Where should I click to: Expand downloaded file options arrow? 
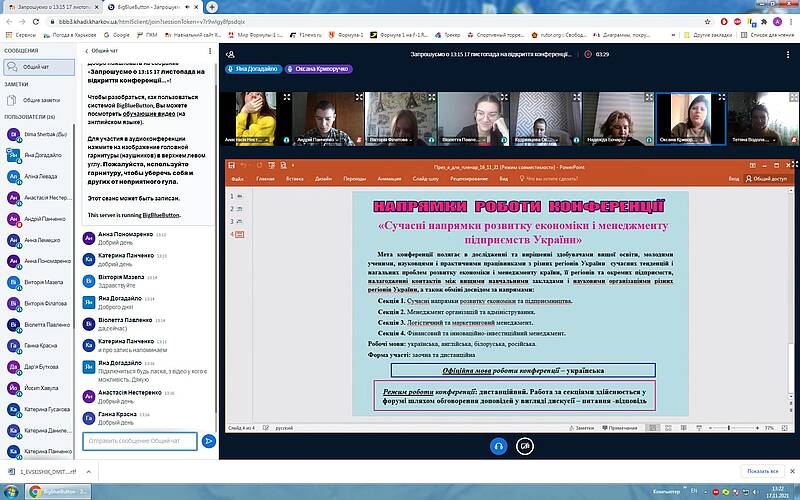coord(89,472)
